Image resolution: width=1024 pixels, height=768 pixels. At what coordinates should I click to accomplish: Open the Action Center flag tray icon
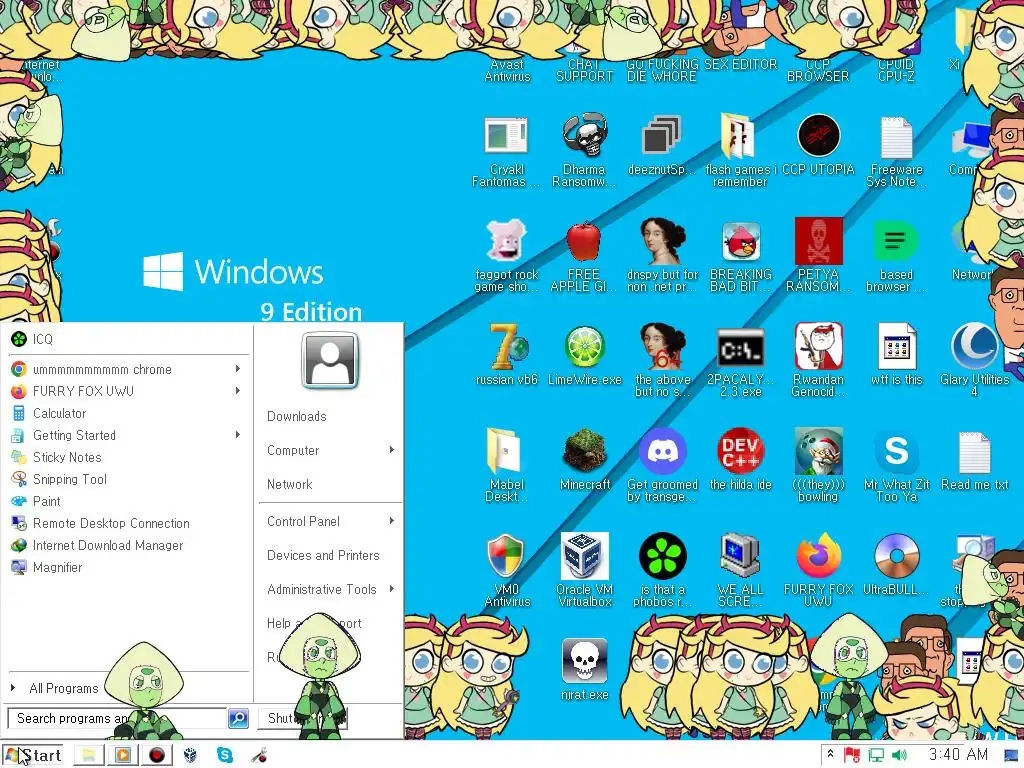[852, 756]
